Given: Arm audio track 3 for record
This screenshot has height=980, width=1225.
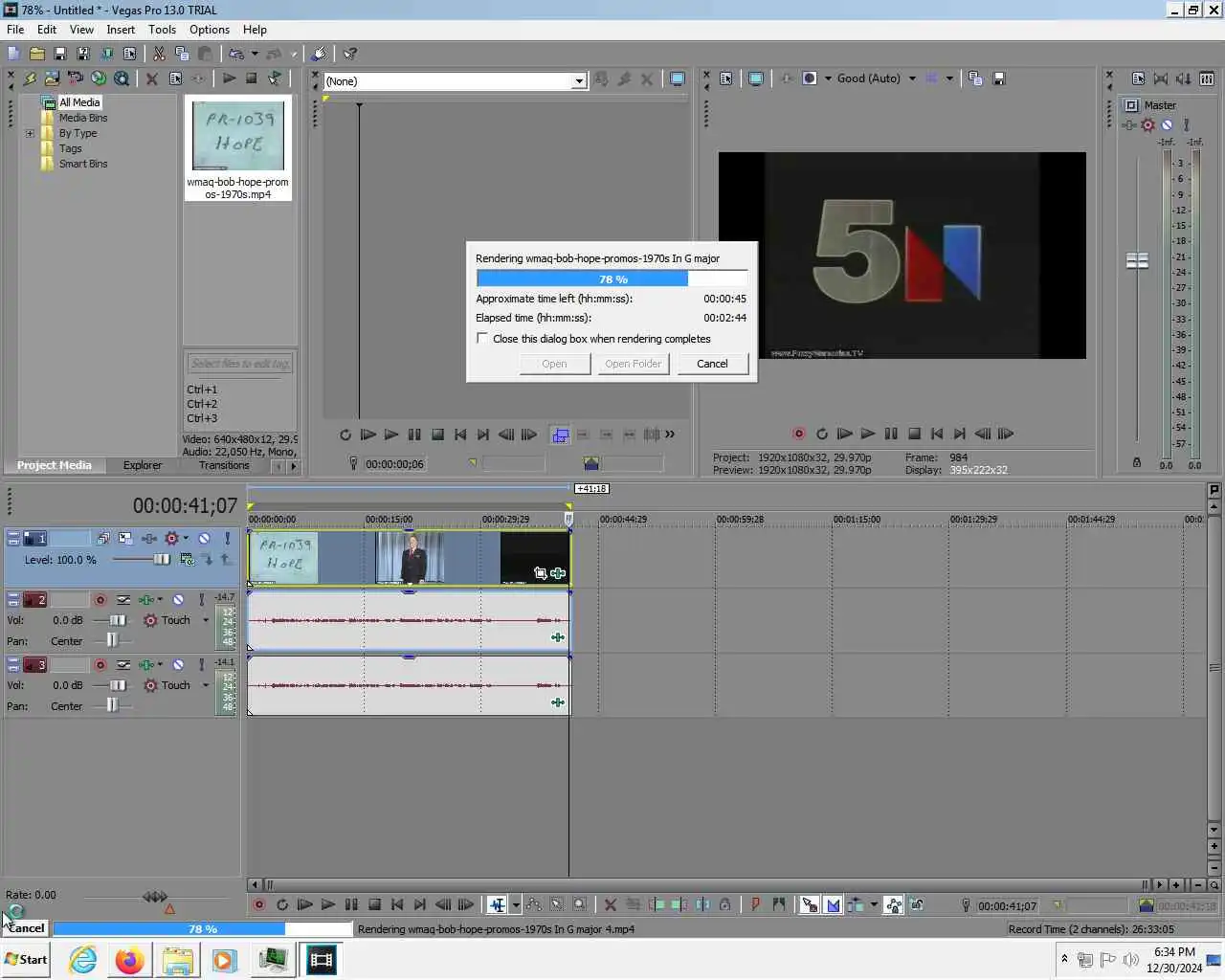Looking at the screenshot, I should 100,665.
